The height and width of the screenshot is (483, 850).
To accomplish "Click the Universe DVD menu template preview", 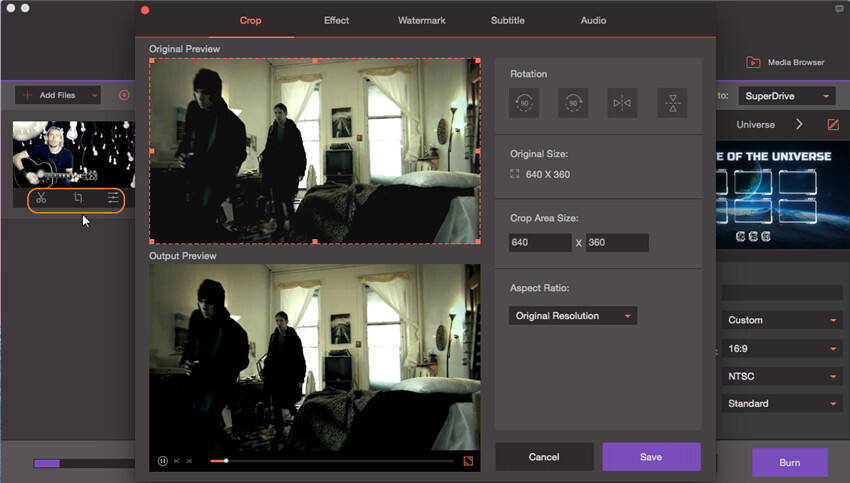I will pos(783,195).
